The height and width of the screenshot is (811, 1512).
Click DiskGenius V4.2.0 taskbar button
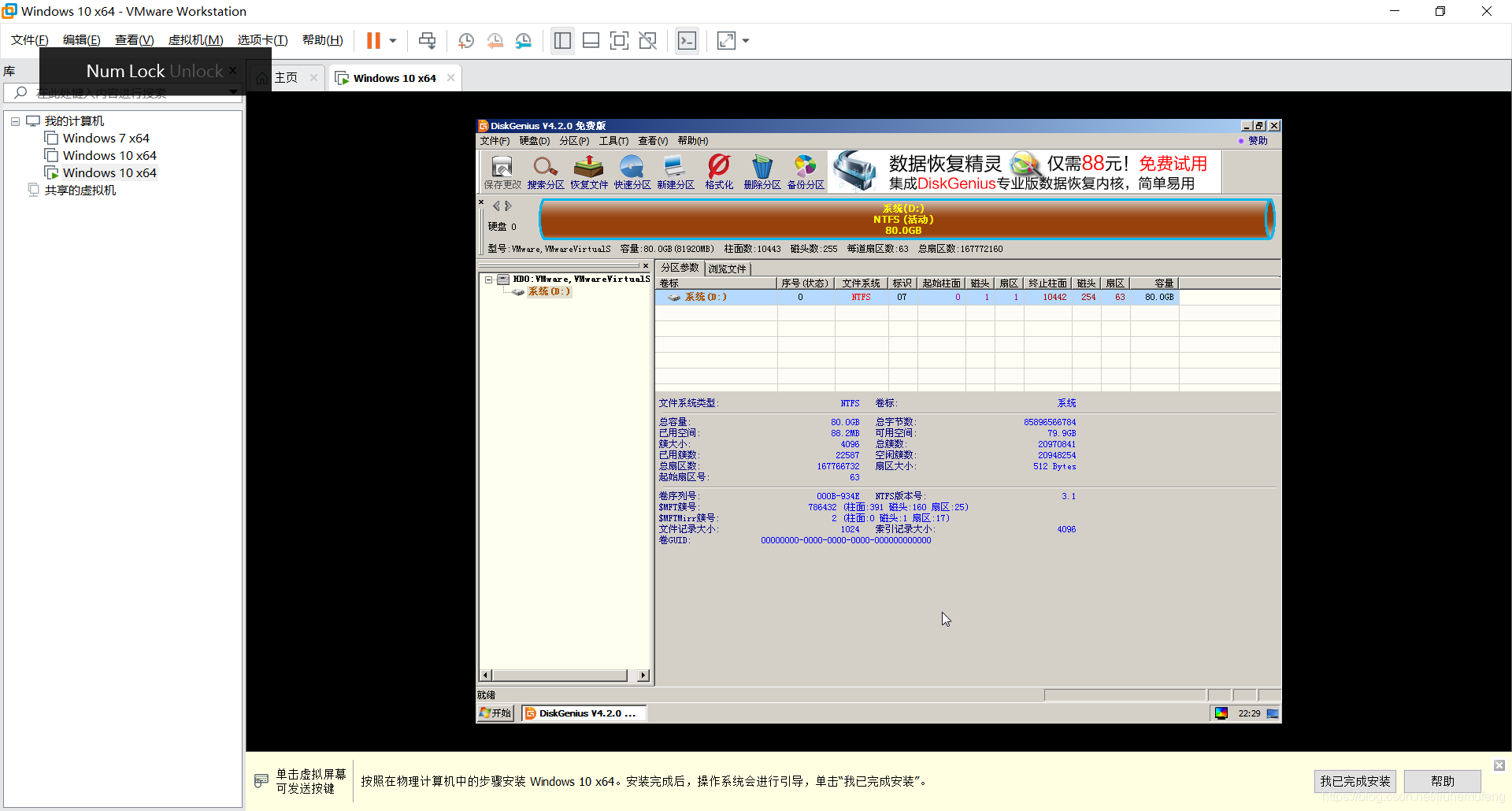584,713
